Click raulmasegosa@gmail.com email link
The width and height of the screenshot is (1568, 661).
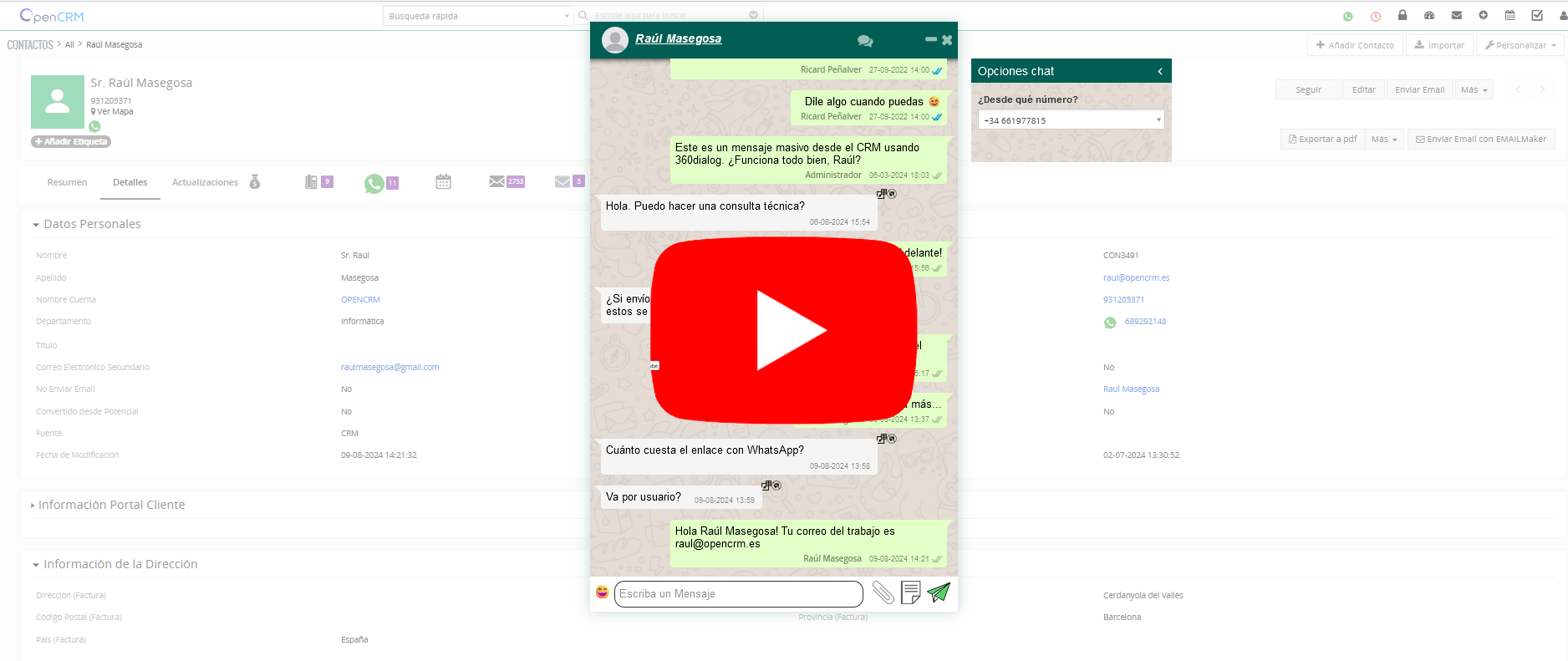[389, 368]
